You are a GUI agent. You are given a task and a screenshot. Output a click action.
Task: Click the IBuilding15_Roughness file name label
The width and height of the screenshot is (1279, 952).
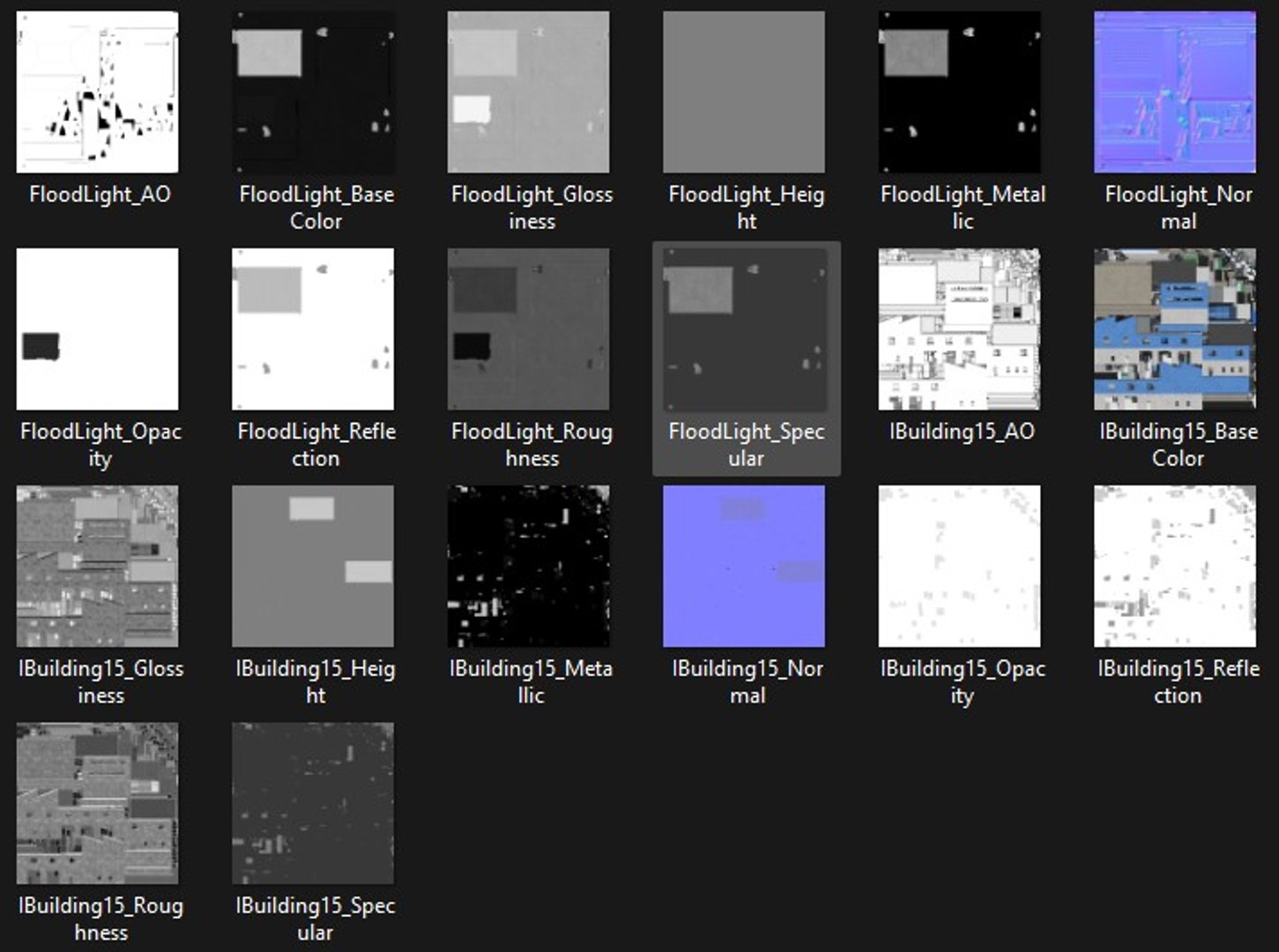click(x=100, y=919)
